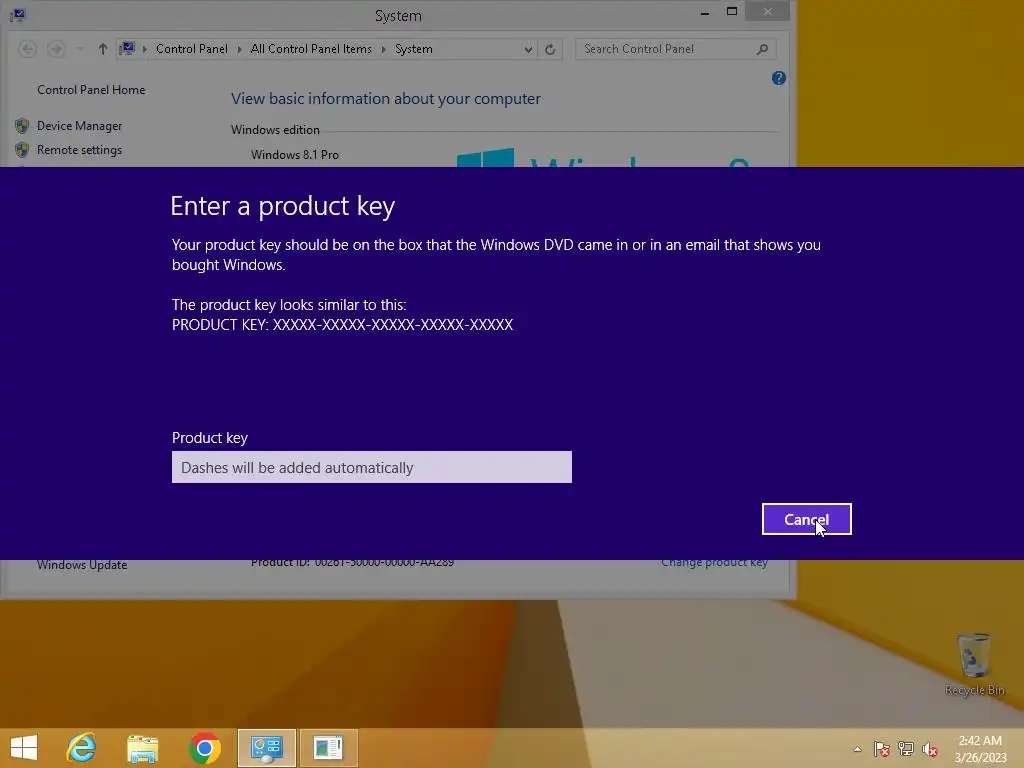Open Remote settings in System window
Screen dimensions: 1024x768
tap(79, 150)
